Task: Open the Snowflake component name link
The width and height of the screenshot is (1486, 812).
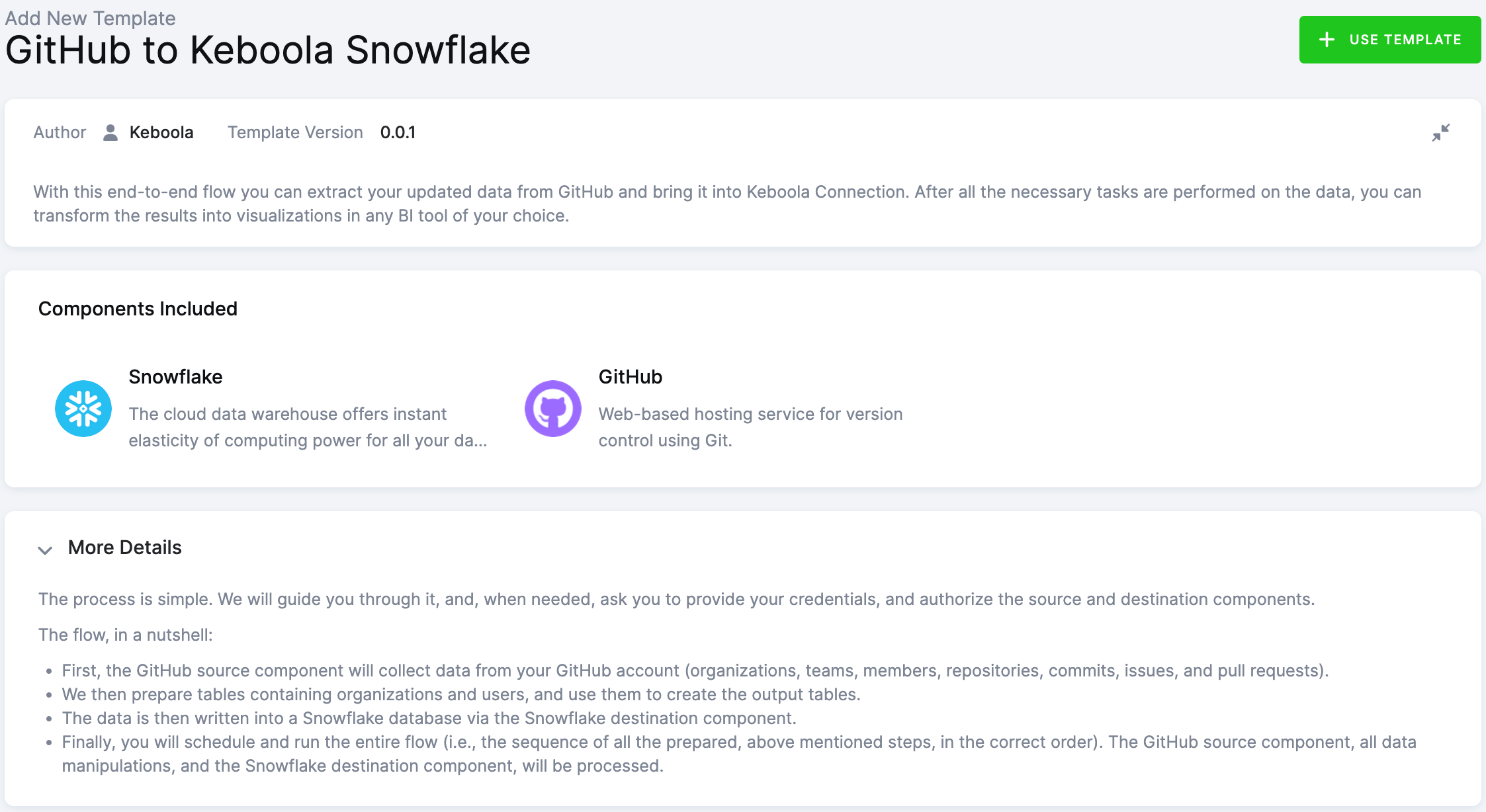Action: pos(175,377)
